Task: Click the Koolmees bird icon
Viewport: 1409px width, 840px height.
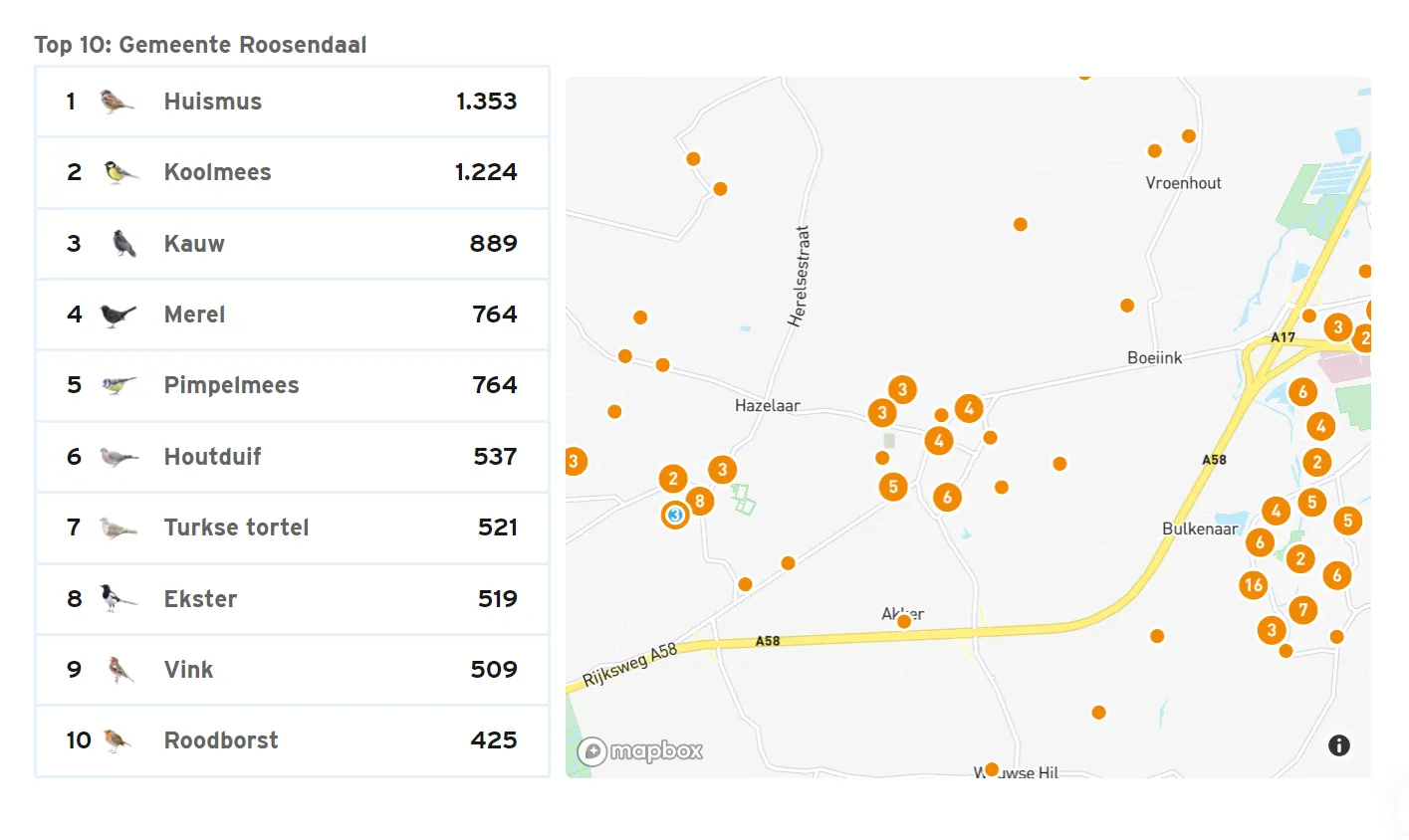Action: coord(120,172)
